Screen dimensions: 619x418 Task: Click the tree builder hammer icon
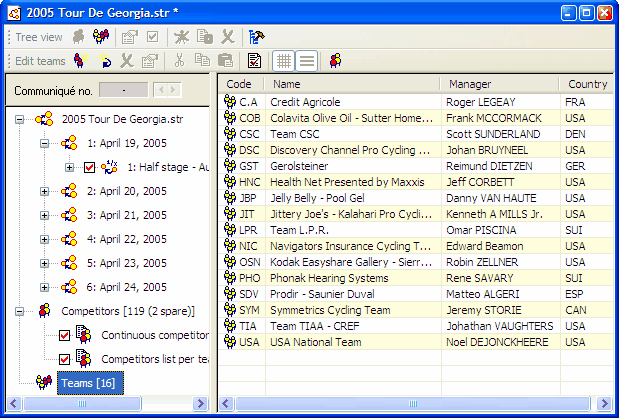pyautogui.click(x=257, y=37)
